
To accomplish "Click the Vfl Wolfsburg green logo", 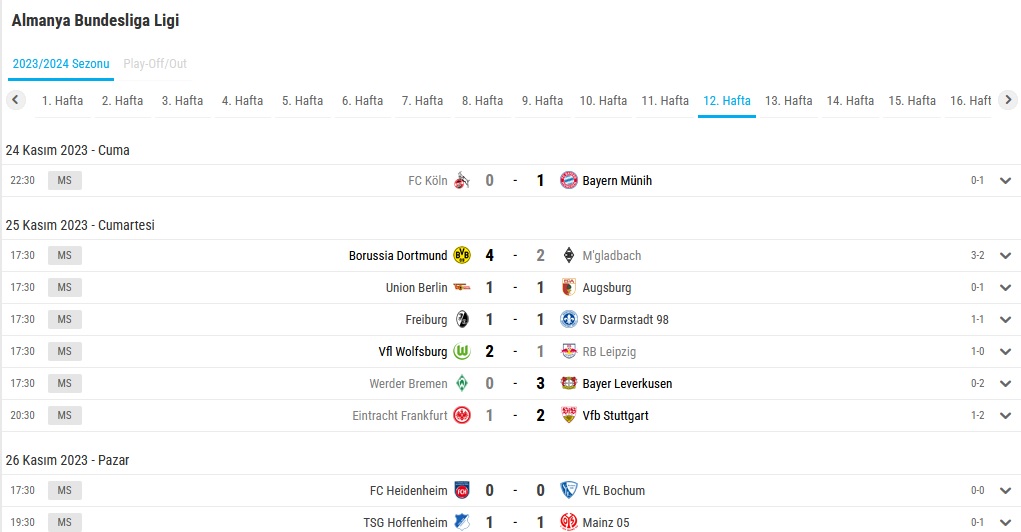I will click(462, 352).
